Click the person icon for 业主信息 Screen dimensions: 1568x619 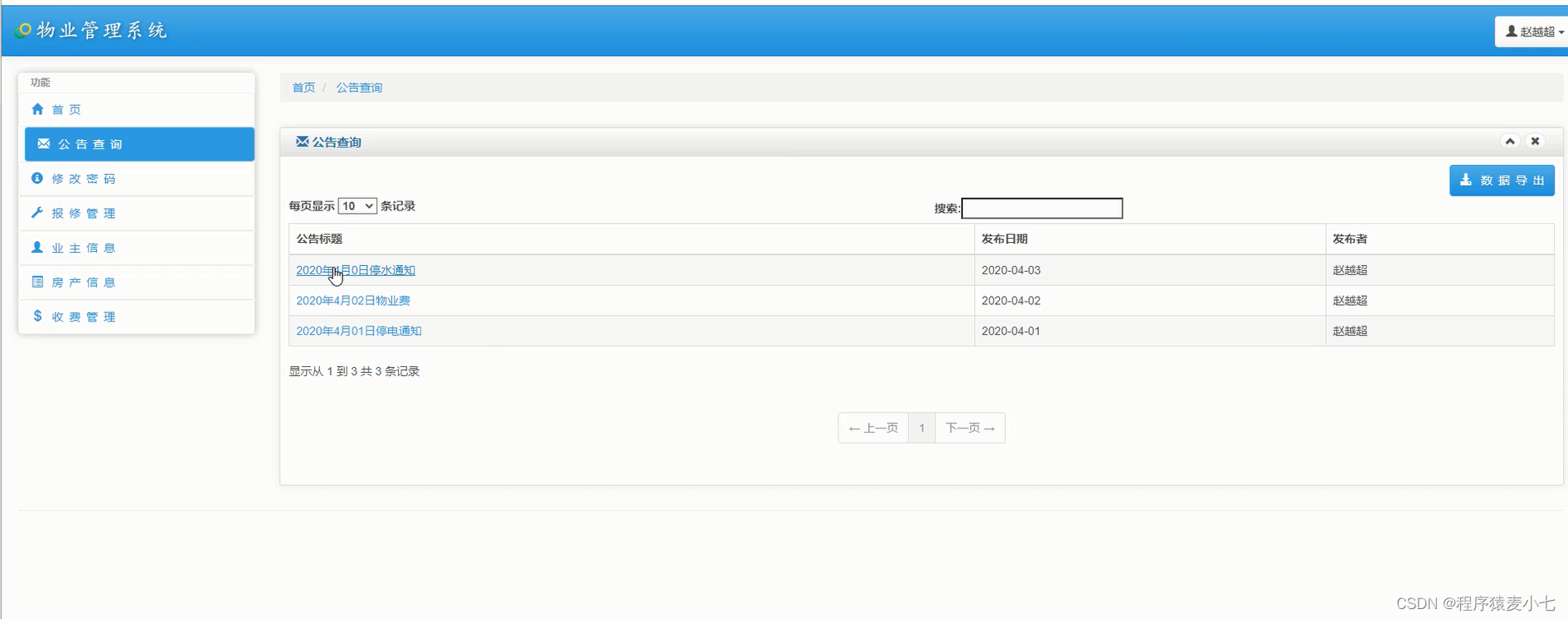[37, 247]
